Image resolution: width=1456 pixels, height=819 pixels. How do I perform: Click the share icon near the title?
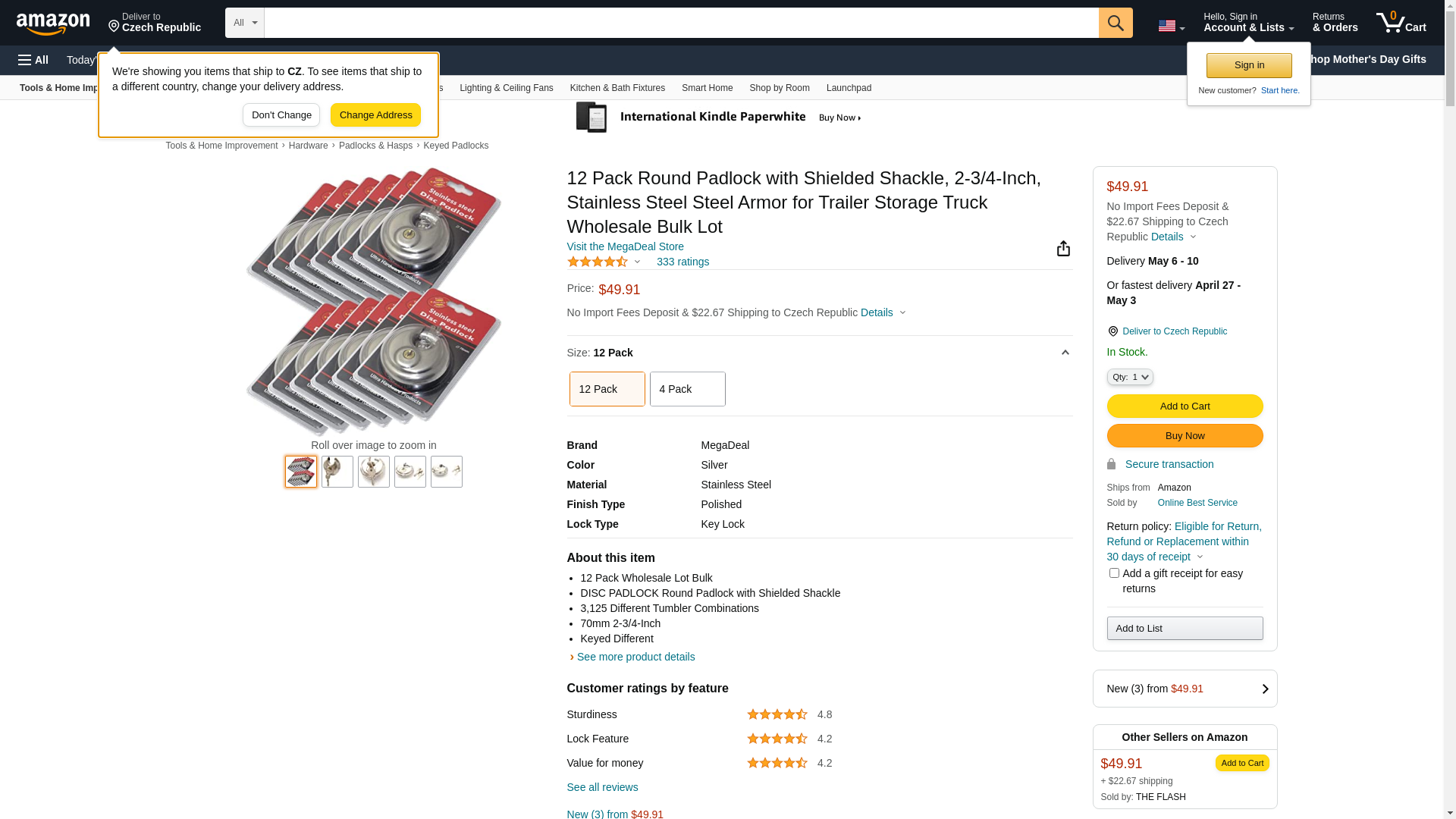tap(1063, 249)
